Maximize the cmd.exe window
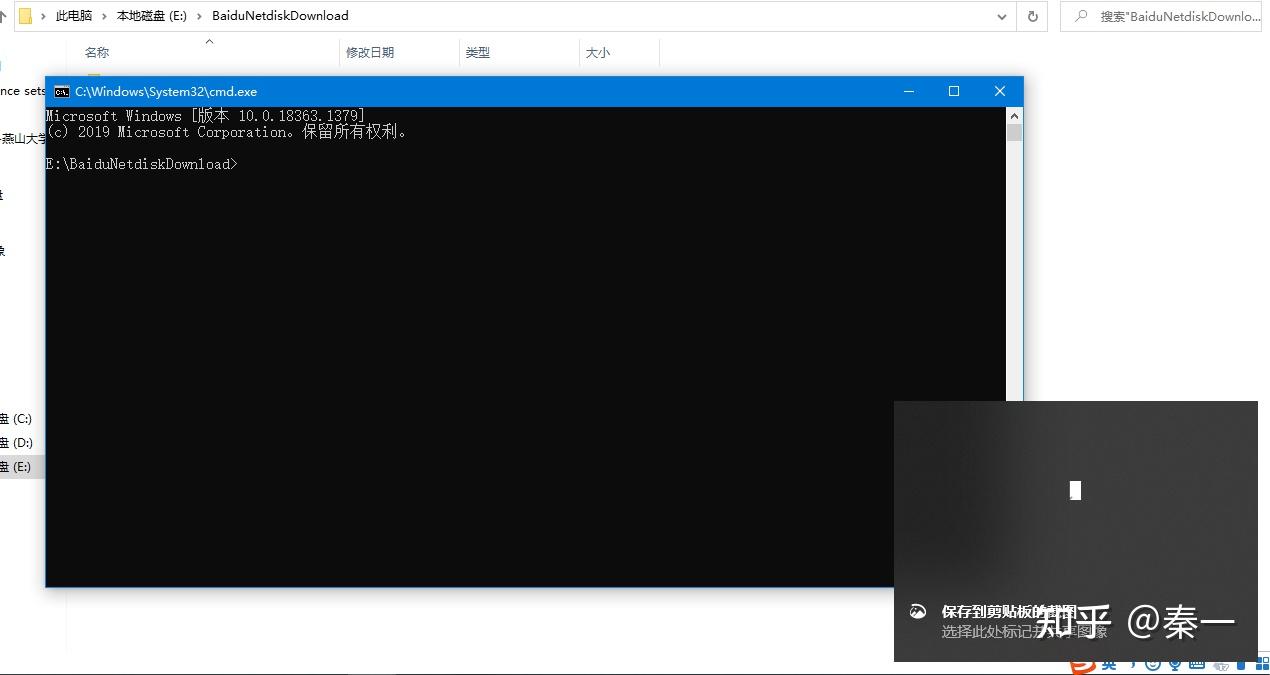Screen dimensions: 1270x675 pyautogui.click(x=954, y=91)
